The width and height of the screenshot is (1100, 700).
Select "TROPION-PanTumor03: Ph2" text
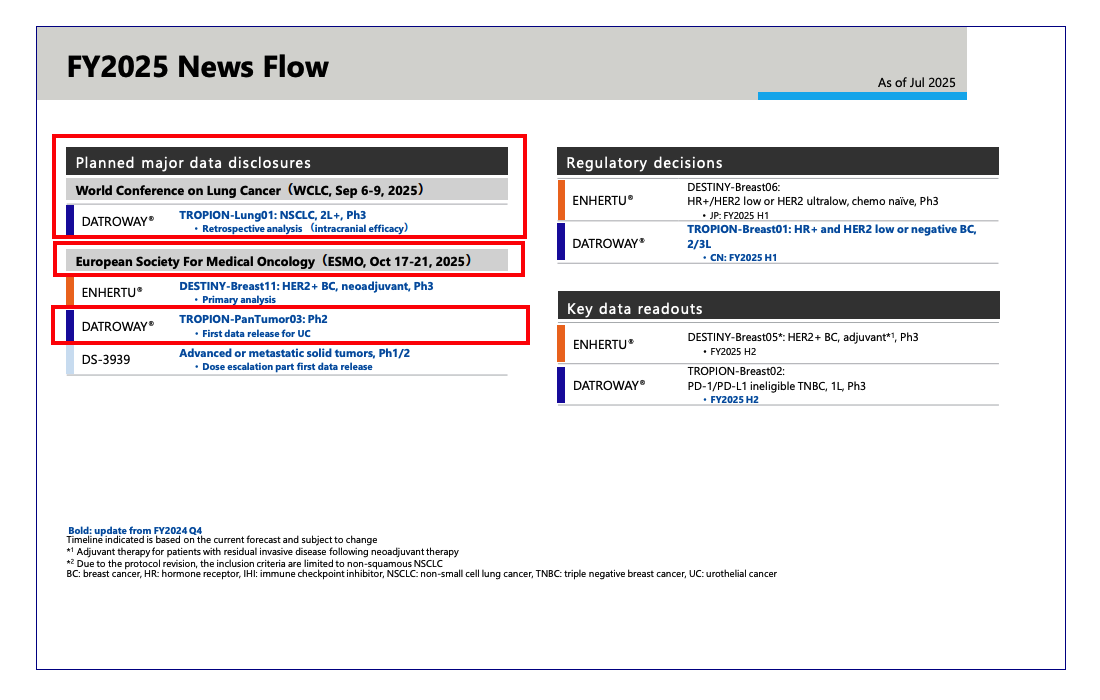coord(253,319)
